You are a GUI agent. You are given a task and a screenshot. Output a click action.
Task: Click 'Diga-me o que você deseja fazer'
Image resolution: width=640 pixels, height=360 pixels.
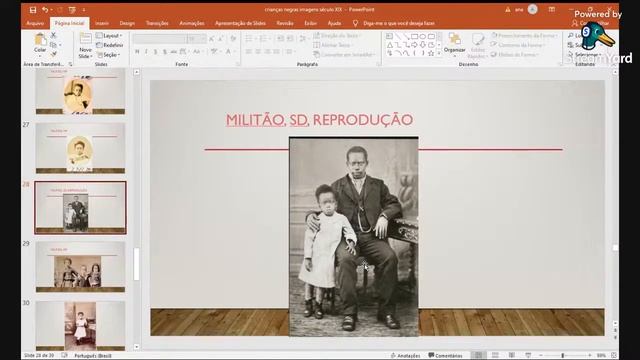point(399,23)
